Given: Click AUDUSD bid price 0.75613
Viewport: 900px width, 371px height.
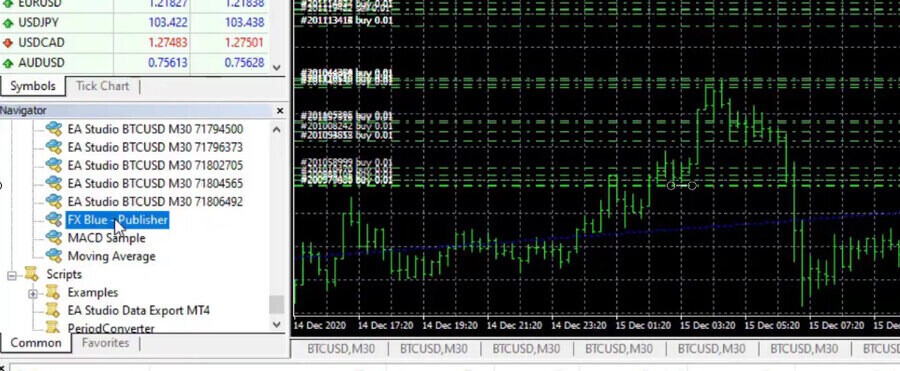Looking at the screenshot, I should [x=167, y=63].
